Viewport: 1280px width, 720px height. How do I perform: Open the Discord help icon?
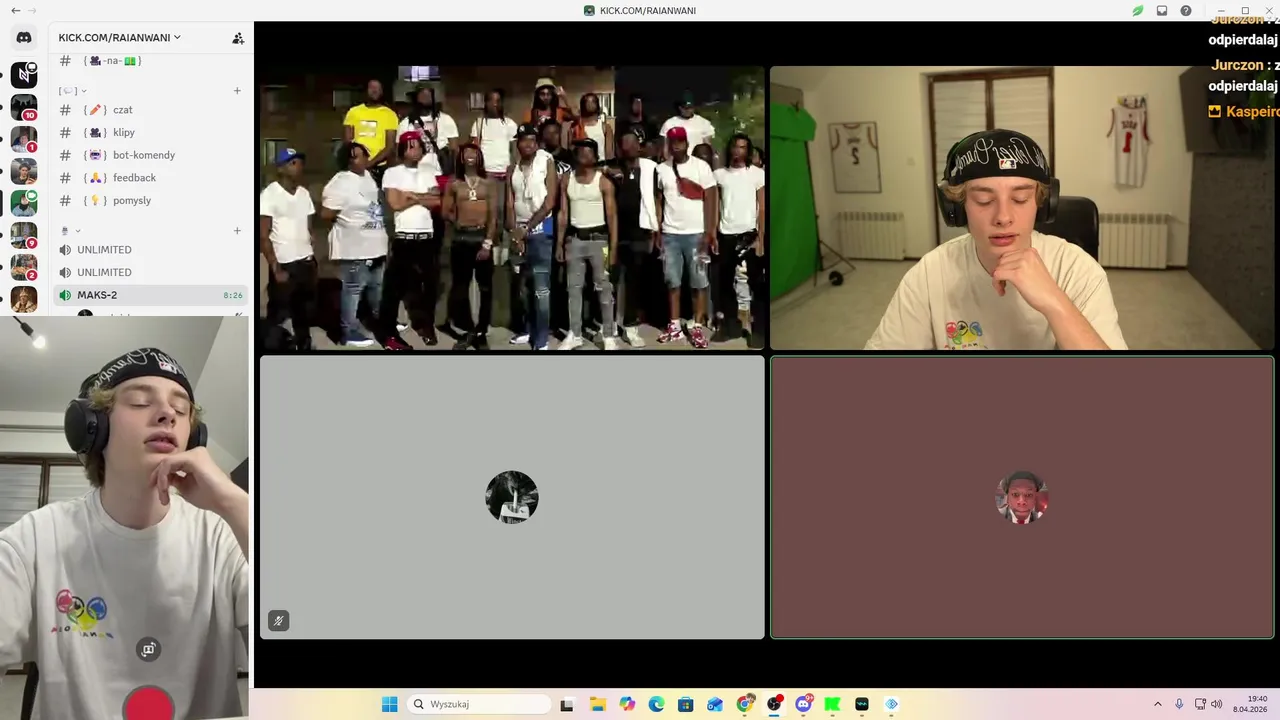(1186, 10)
